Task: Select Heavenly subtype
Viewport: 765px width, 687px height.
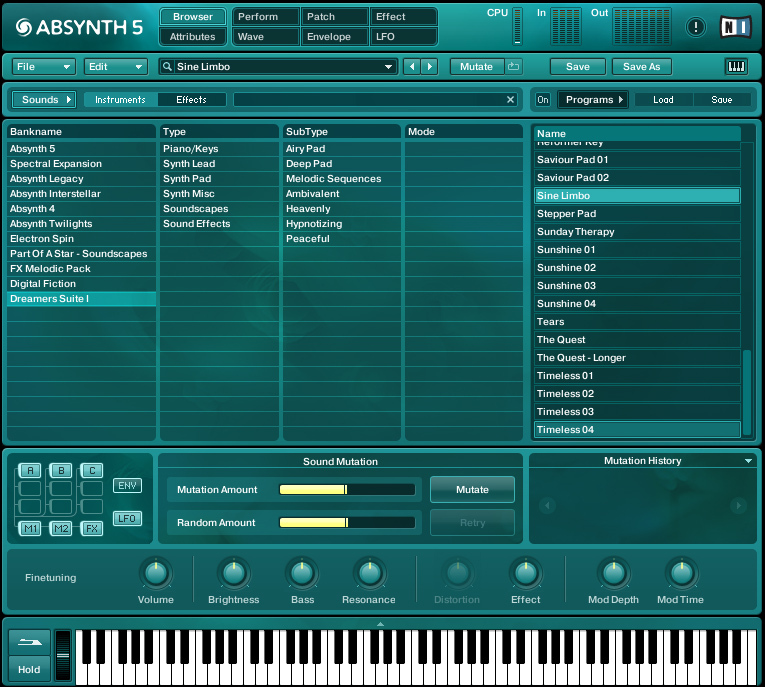Action: click(x=342, y=209)
